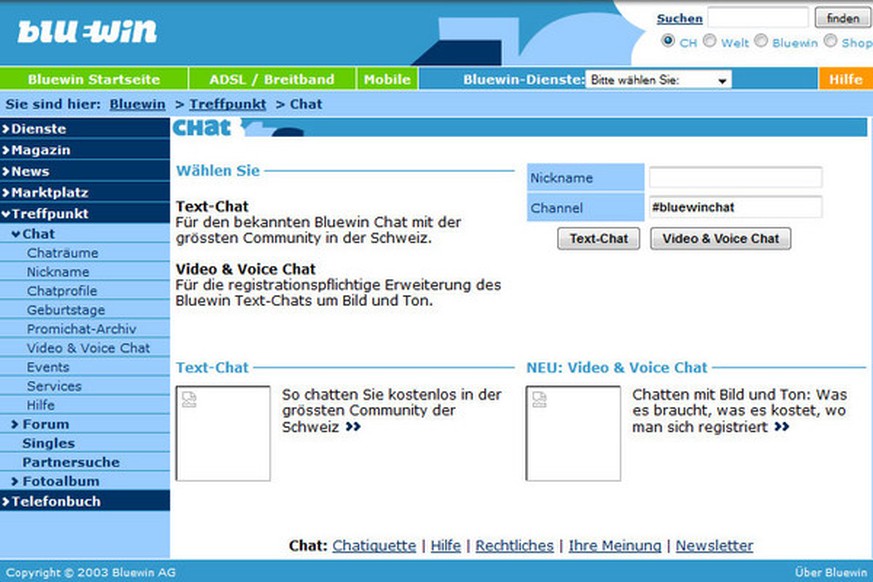Click the Bluewin logo

87,32
